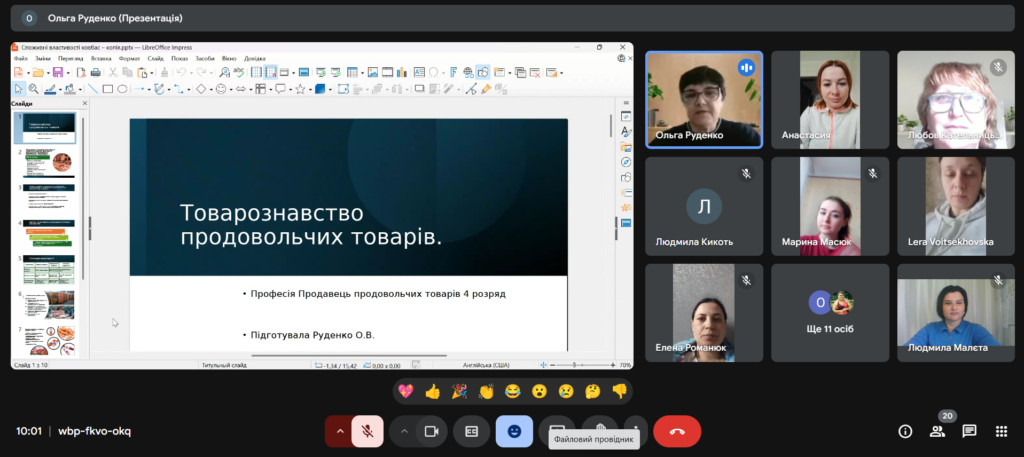Open the activities grid icon
Viewport: 1024px width, 457px height.
1001,431
